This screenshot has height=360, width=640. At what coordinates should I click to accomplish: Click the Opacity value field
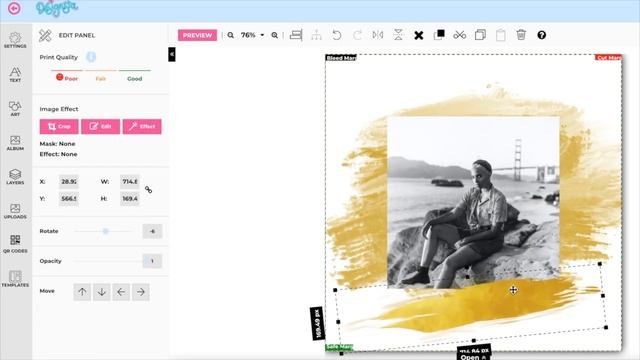pos(152,261)
